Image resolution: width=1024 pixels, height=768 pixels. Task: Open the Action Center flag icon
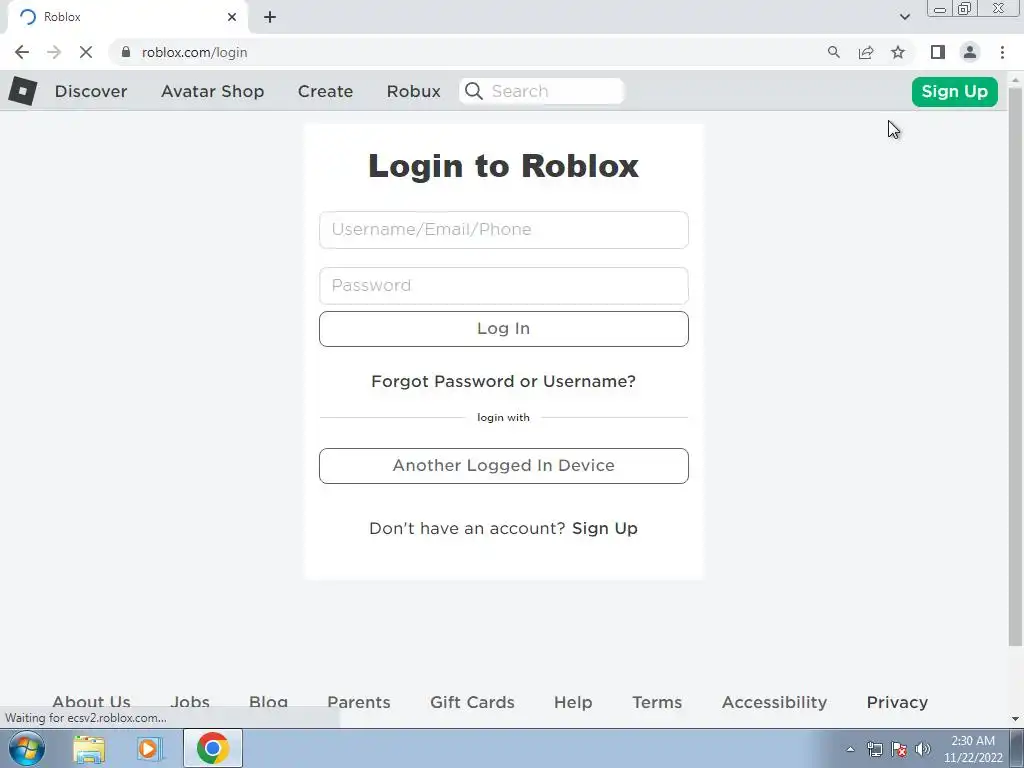point(899,749)
